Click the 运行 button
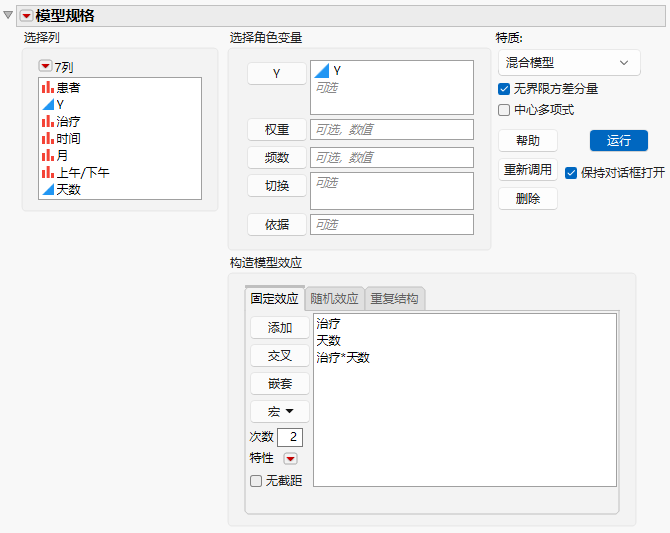 click(x=619, y=141)
